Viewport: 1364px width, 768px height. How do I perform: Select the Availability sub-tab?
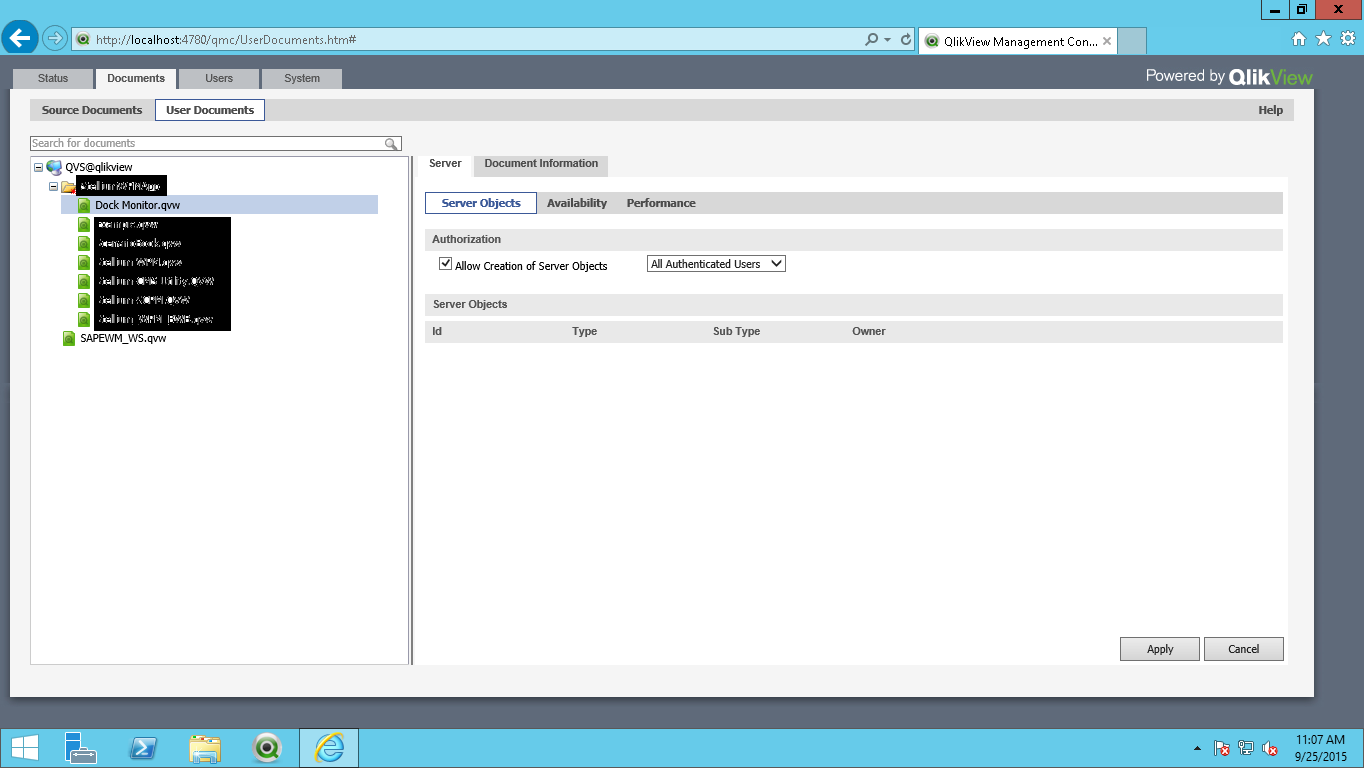(x=577, y=203)
